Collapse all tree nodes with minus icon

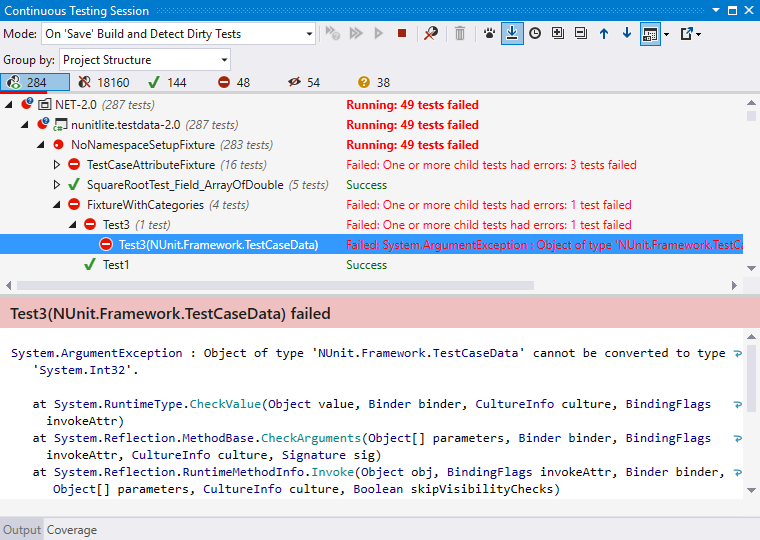tap(581, 33)
